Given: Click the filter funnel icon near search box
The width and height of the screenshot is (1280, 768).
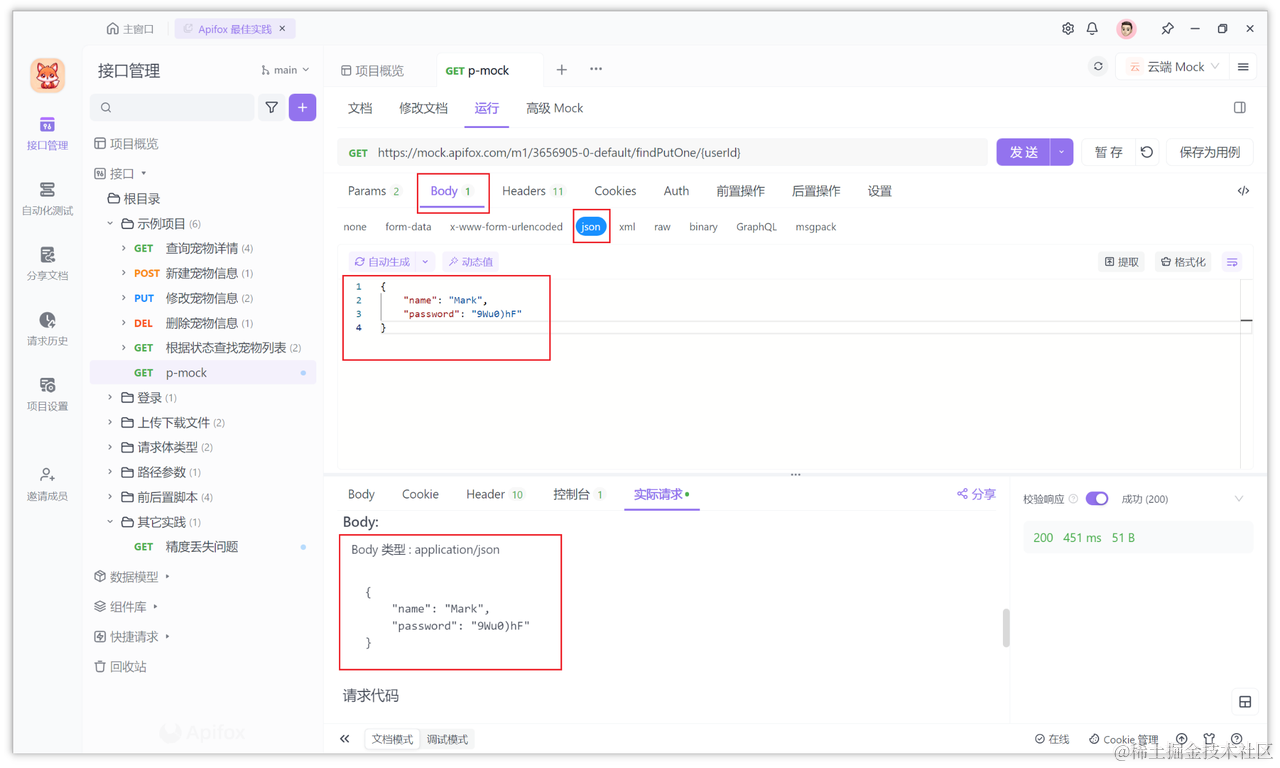Looking at the screenshot, I should pyautogui.click(x=271, y=106).
